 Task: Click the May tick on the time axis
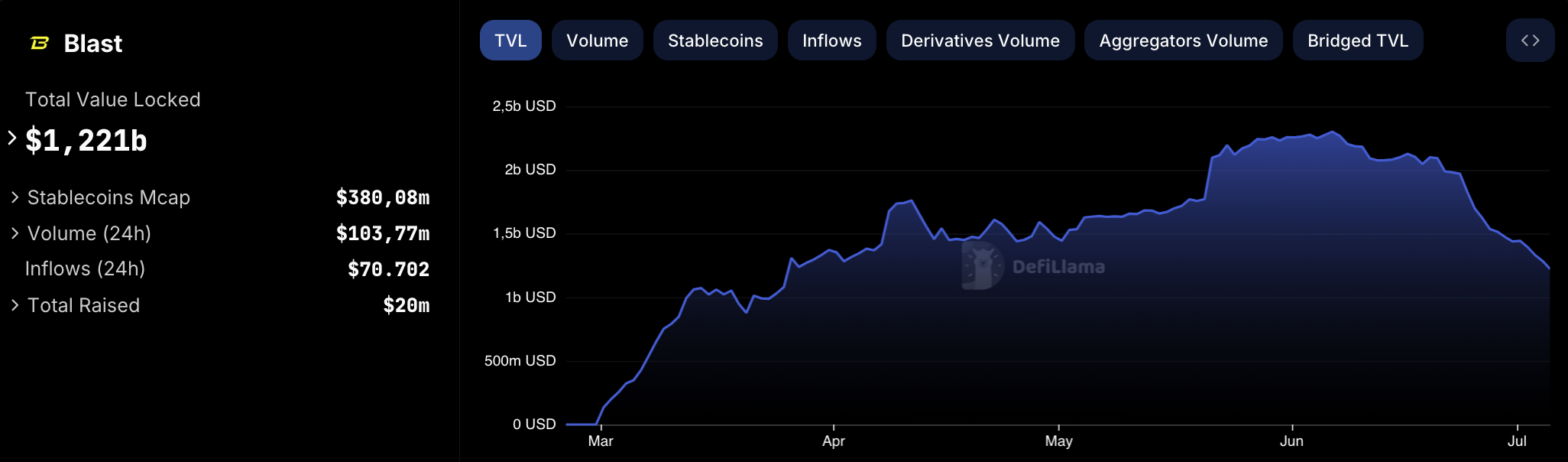tap(1059, 441)
